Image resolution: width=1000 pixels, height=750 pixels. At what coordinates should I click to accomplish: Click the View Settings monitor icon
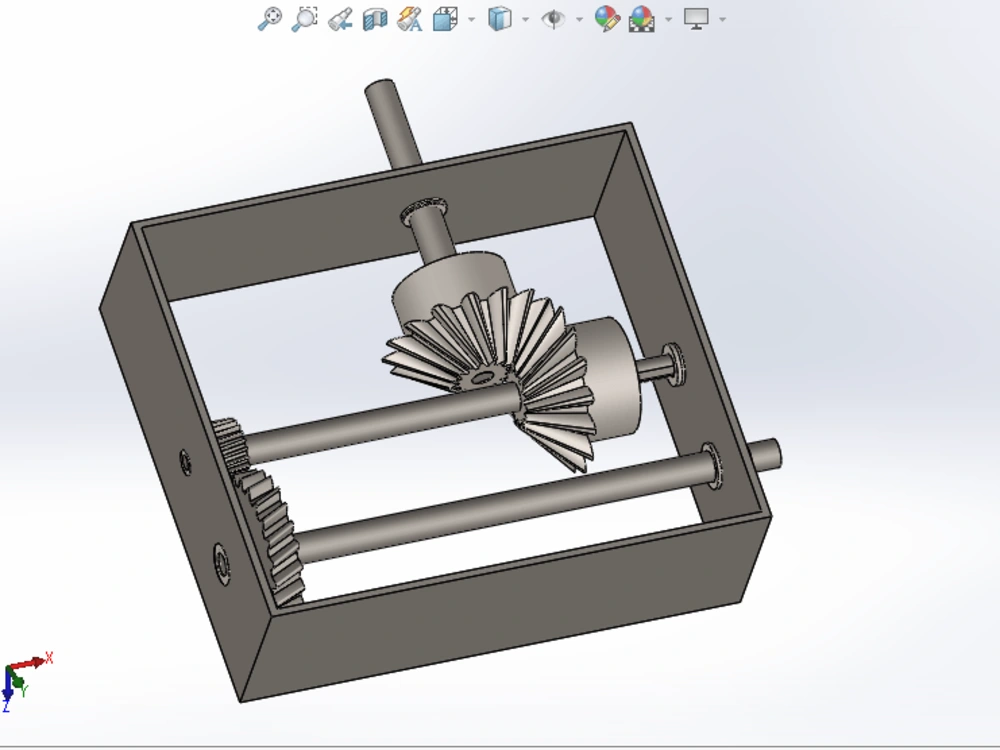[x=696, y=18]
